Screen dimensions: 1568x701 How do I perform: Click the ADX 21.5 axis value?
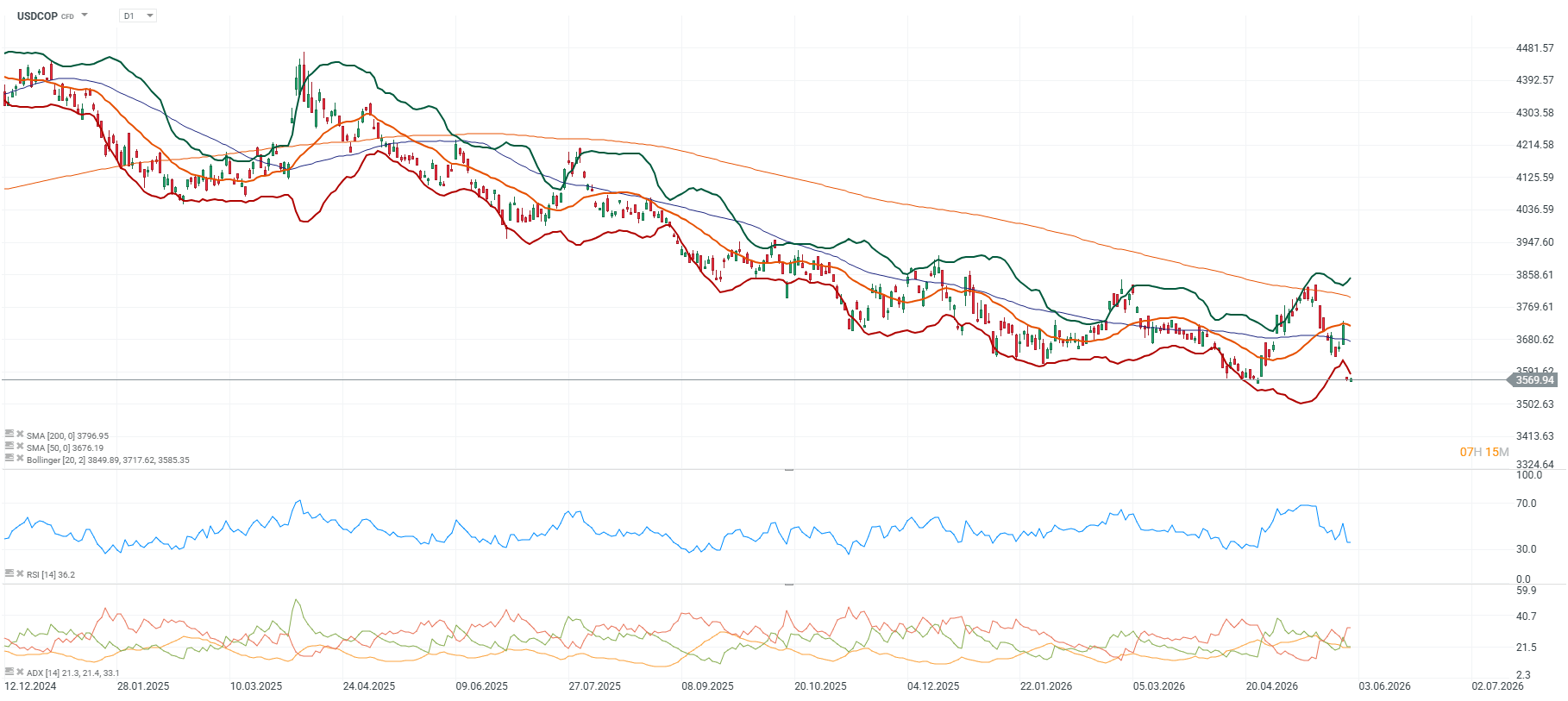1527,648
